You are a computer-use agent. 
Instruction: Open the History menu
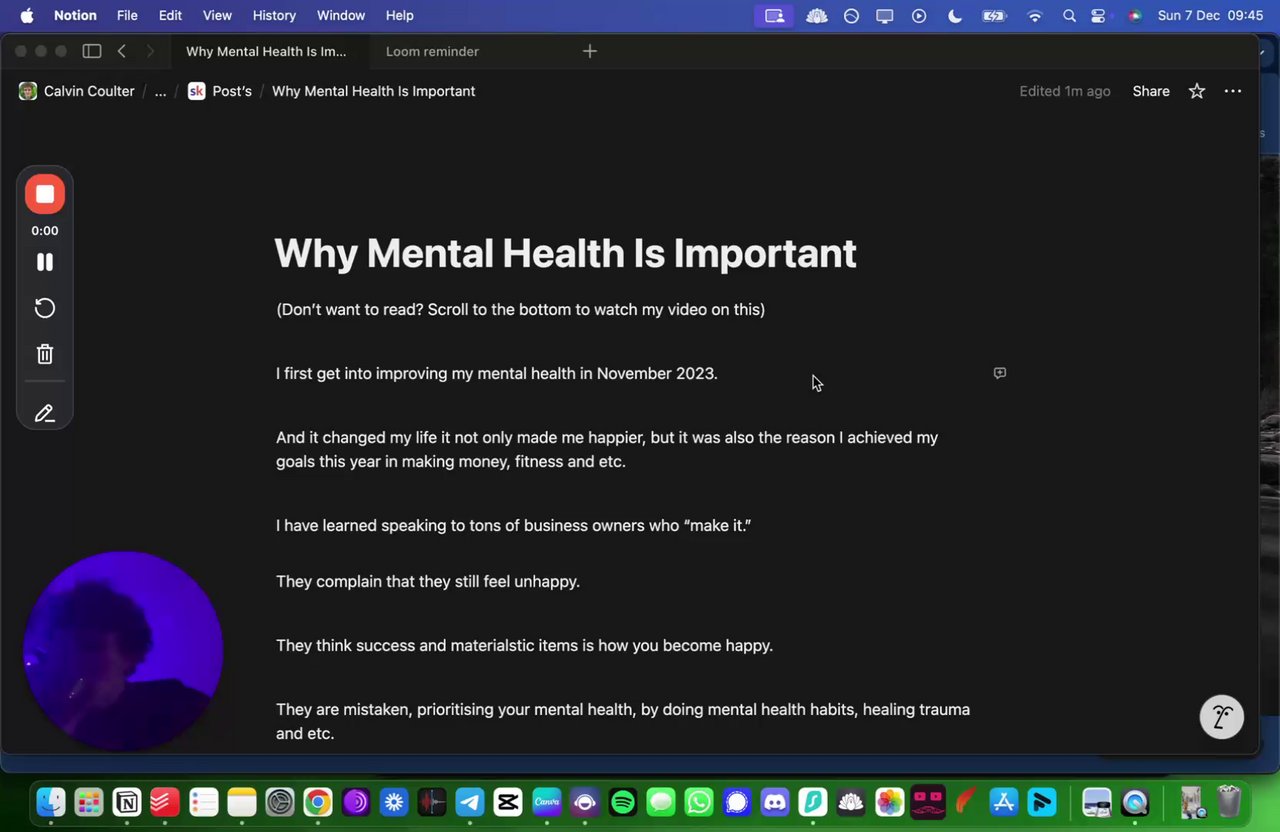click(274, 15)
